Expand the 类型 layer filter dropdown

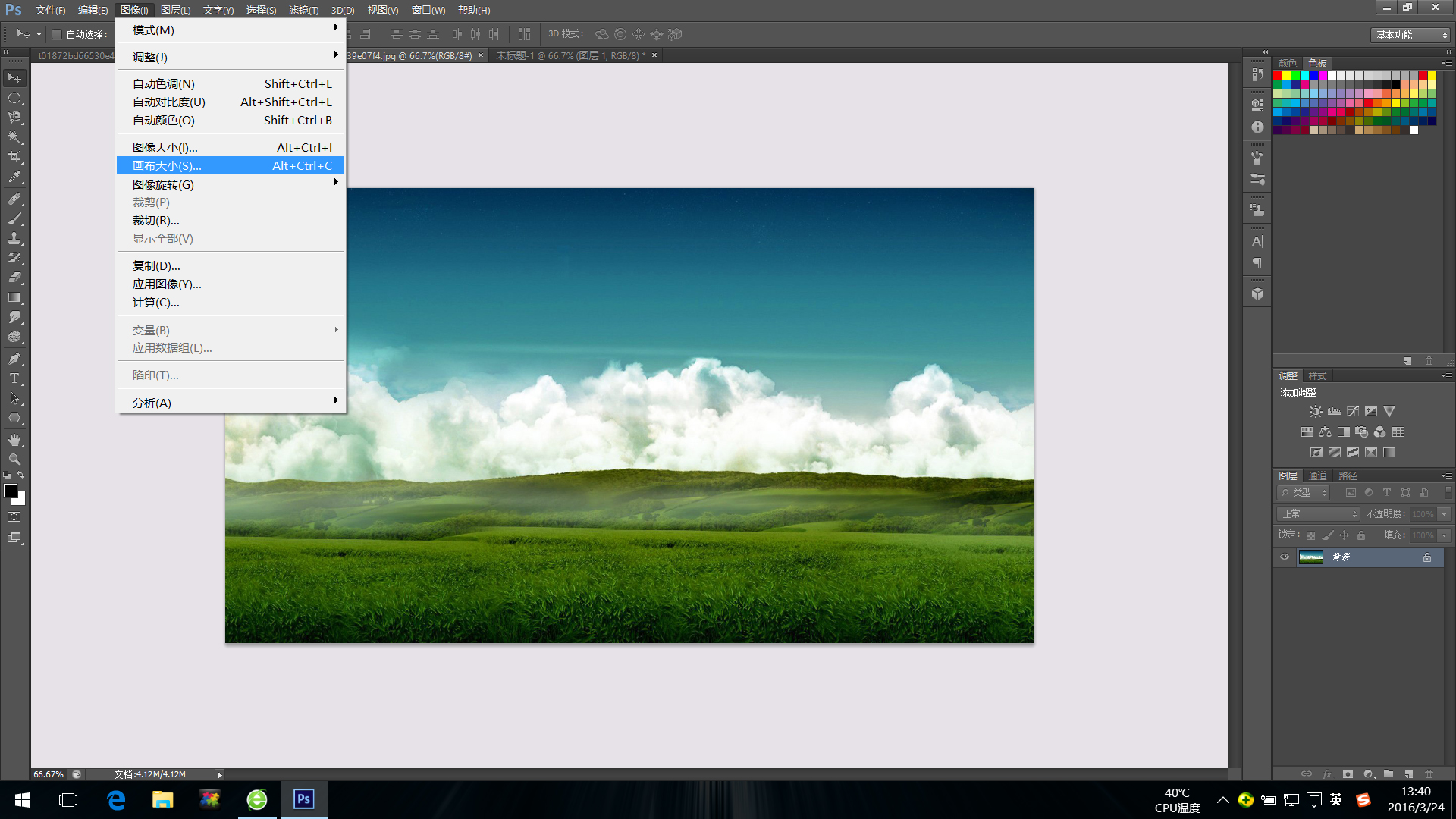tap(1304, 493)
